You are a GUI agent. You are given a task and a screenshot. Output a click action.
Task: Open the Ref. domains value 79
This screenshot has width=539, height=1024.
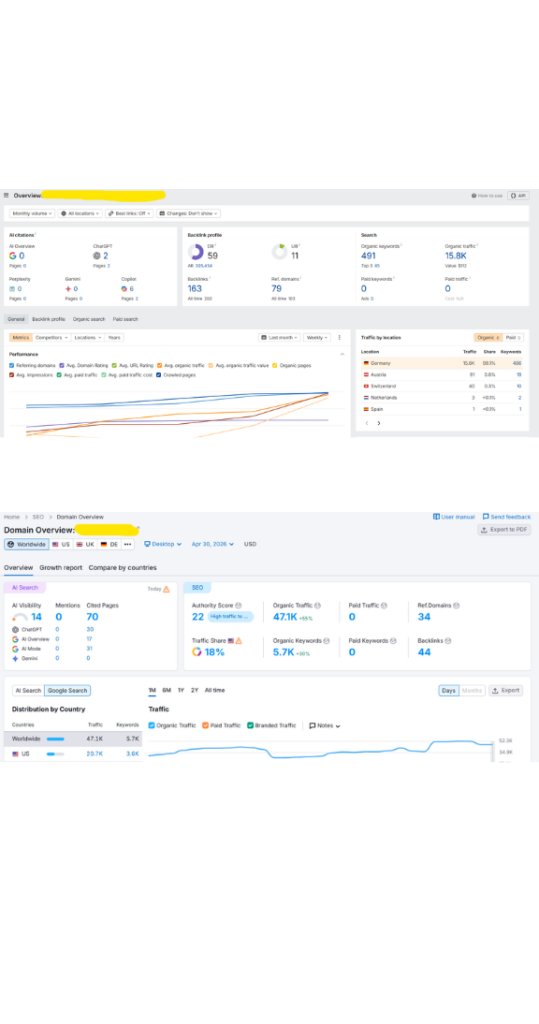click(276, 288)
